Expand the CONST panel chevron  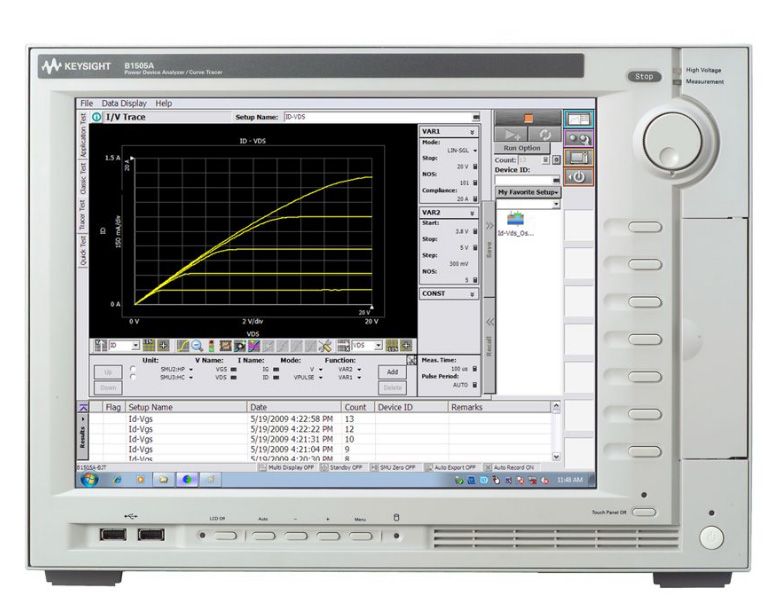pyautogui.click(x=472, y=294)
